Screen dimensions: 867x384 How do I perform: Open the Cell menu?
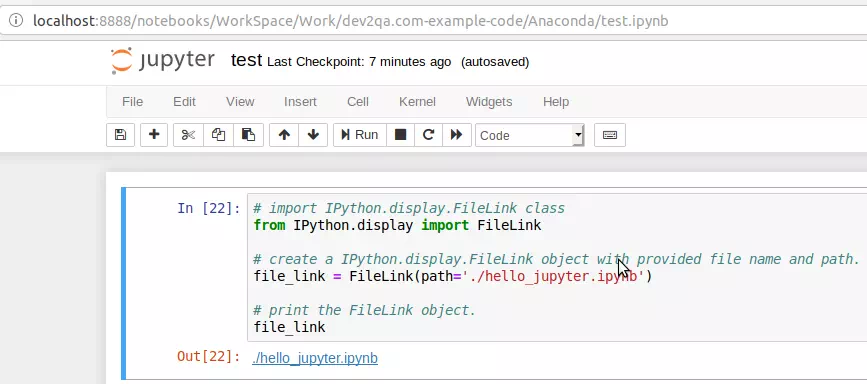358,102
